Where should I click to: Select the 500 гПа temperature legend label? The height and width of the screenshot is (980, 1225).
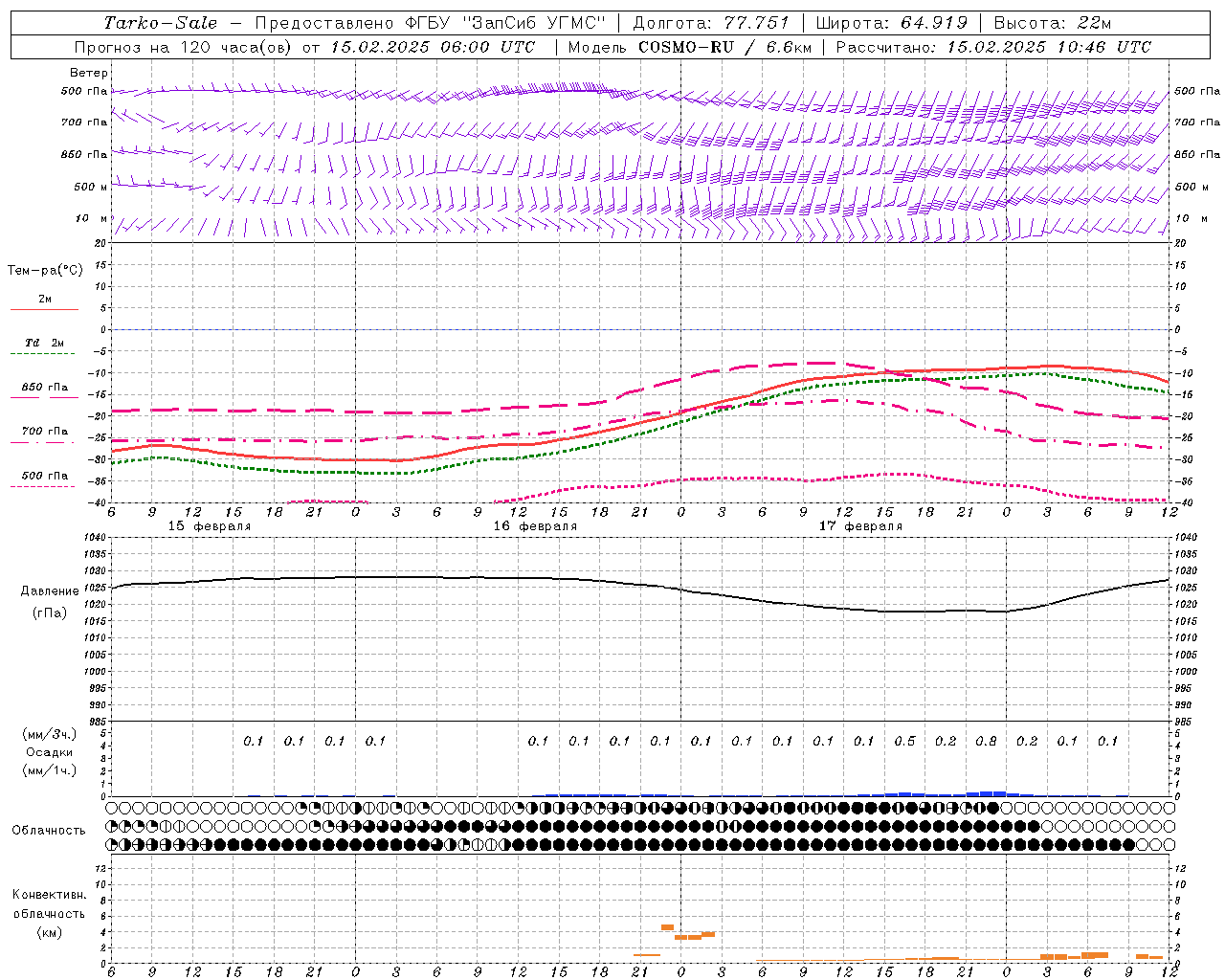tap(45, 476)
